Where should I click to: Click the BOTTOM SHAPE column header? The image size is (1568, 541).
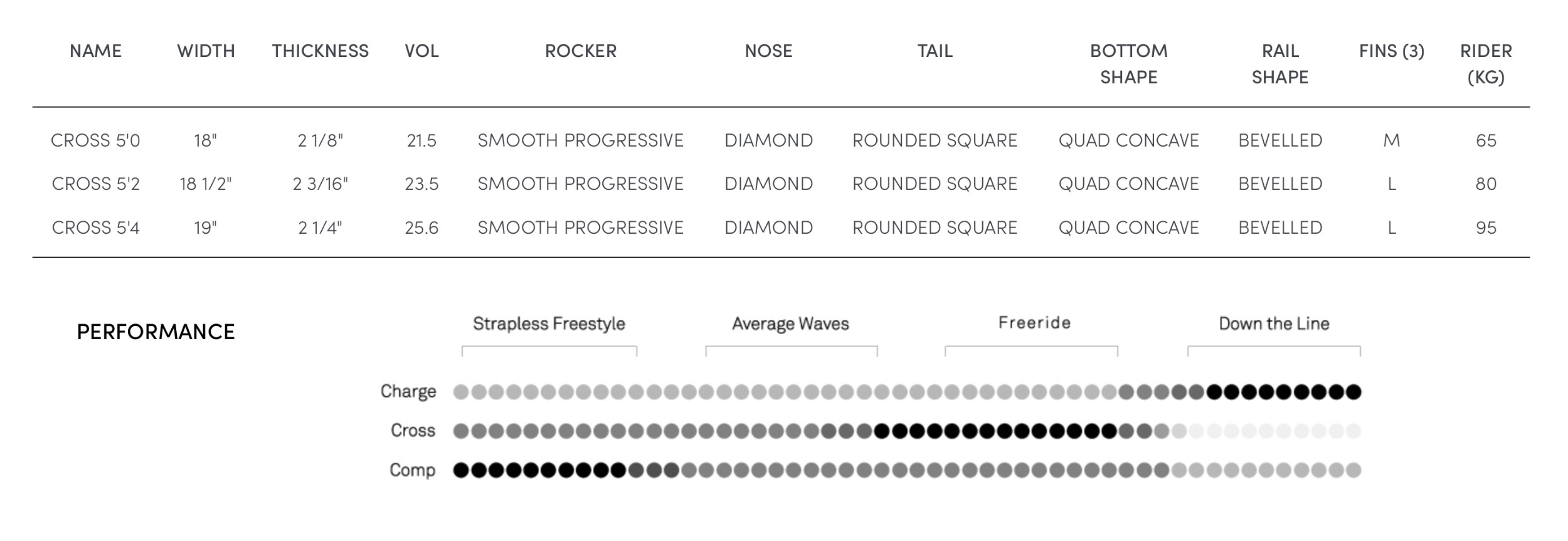1128,64
